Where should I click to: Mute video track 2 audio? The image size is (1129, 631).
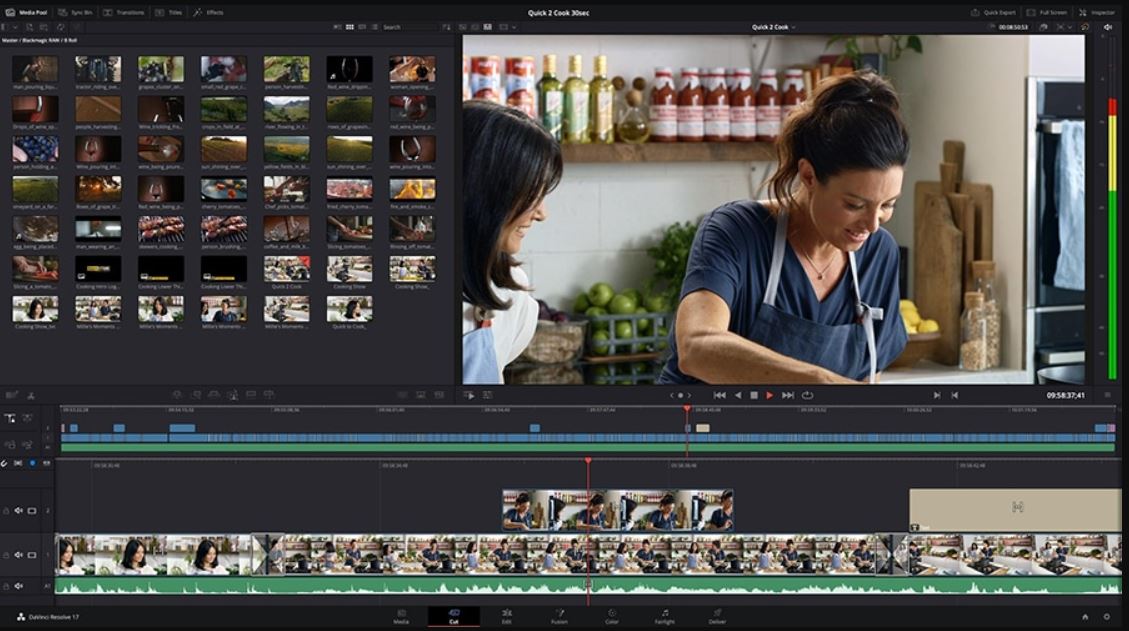pos(18,510)
